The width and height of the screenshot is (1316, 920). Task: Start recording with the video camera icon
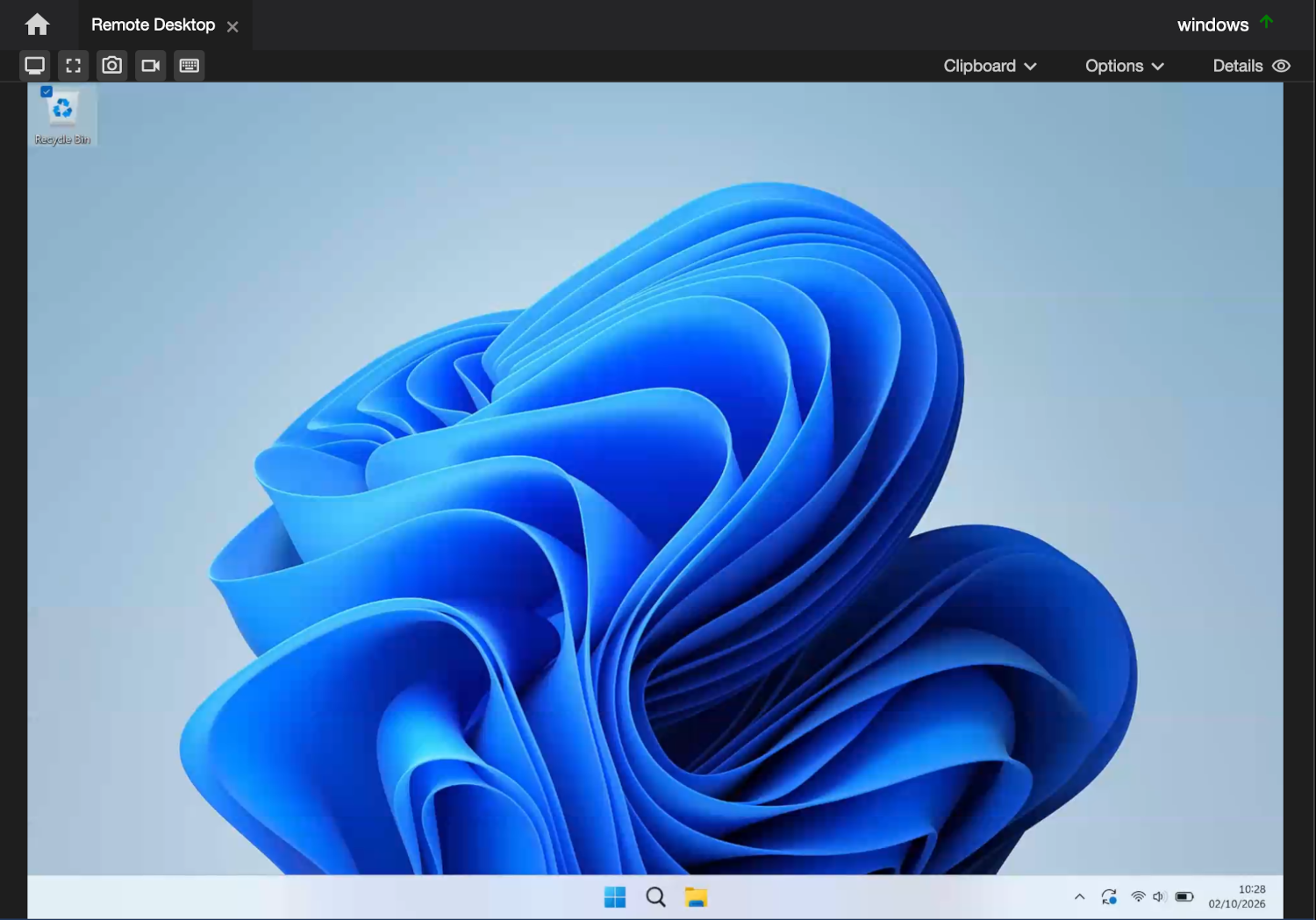[x=151, y=65]
